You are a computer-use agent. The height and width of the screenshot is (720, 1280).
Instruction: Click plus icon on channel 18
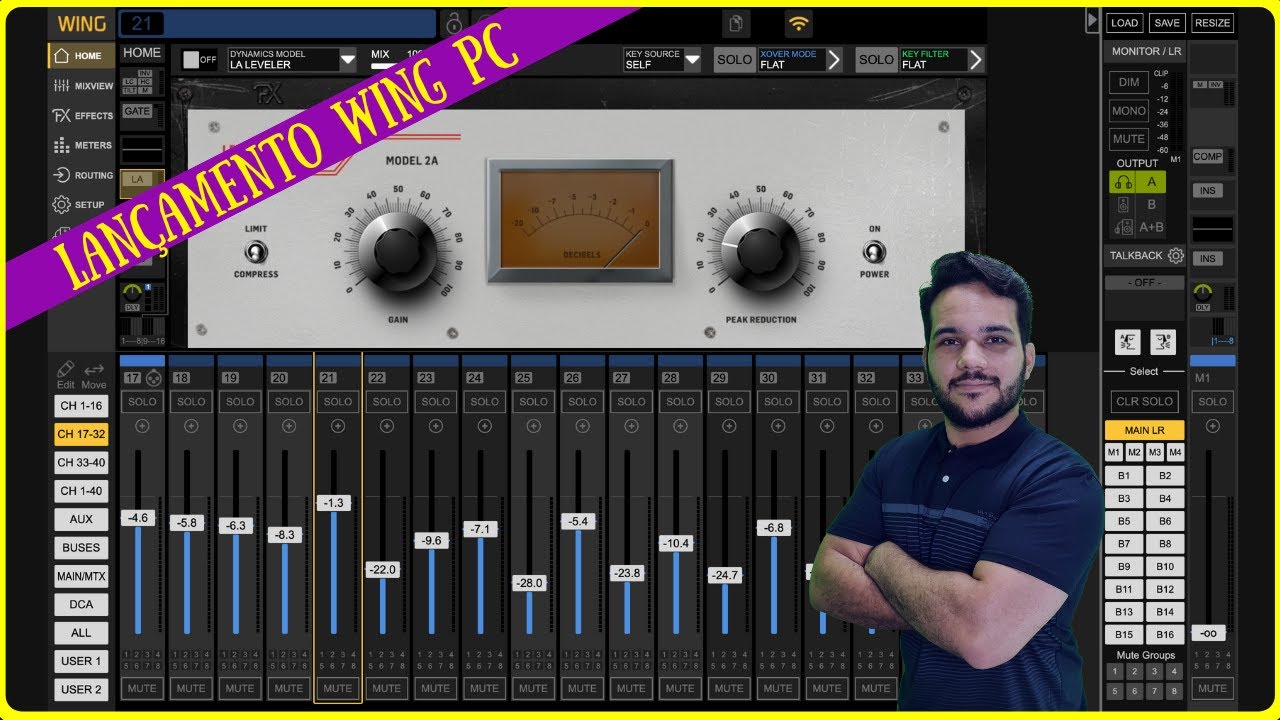[191, 426]
